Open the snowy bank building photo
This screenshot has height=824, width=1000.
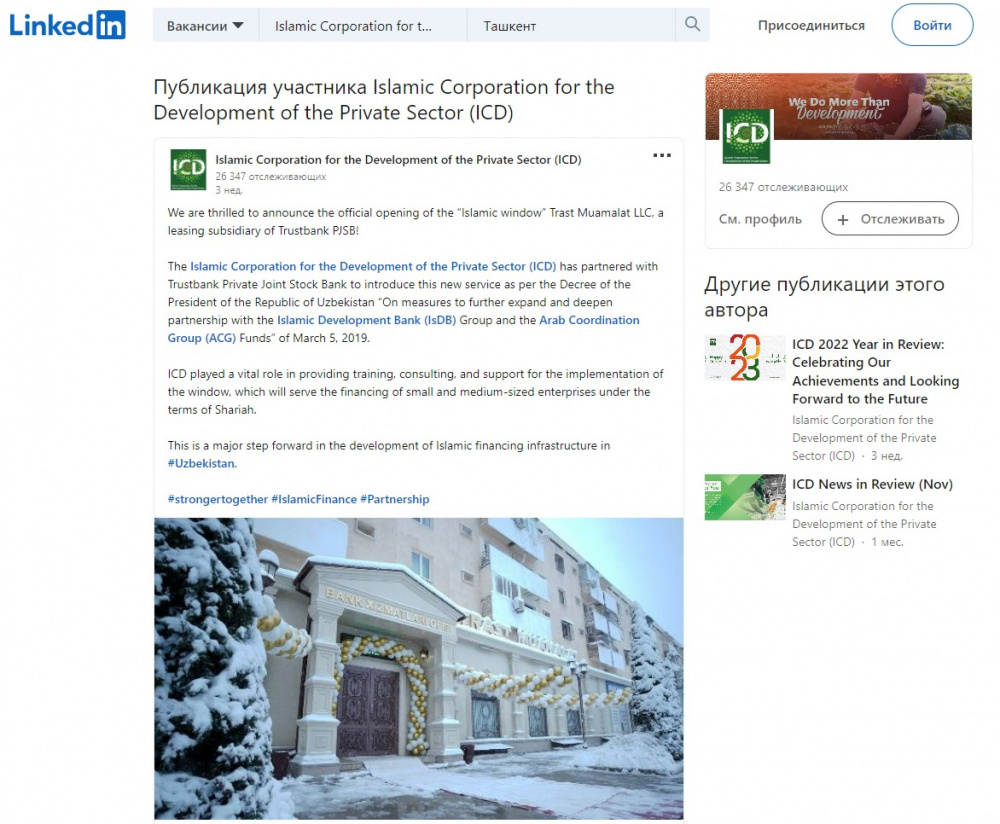pyautogui.click(x=418, y=668)
